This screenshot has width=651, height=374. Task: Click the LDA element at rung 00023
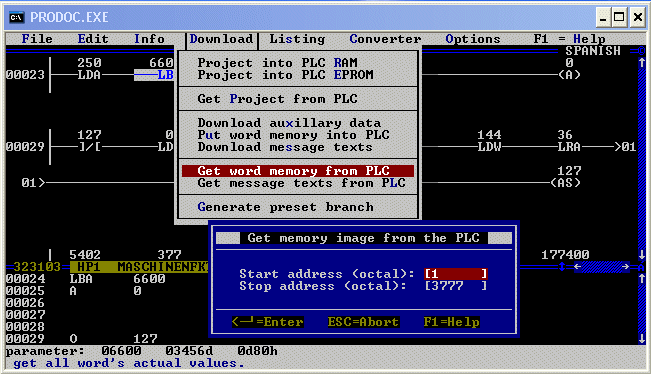click(x=89, y=75)
